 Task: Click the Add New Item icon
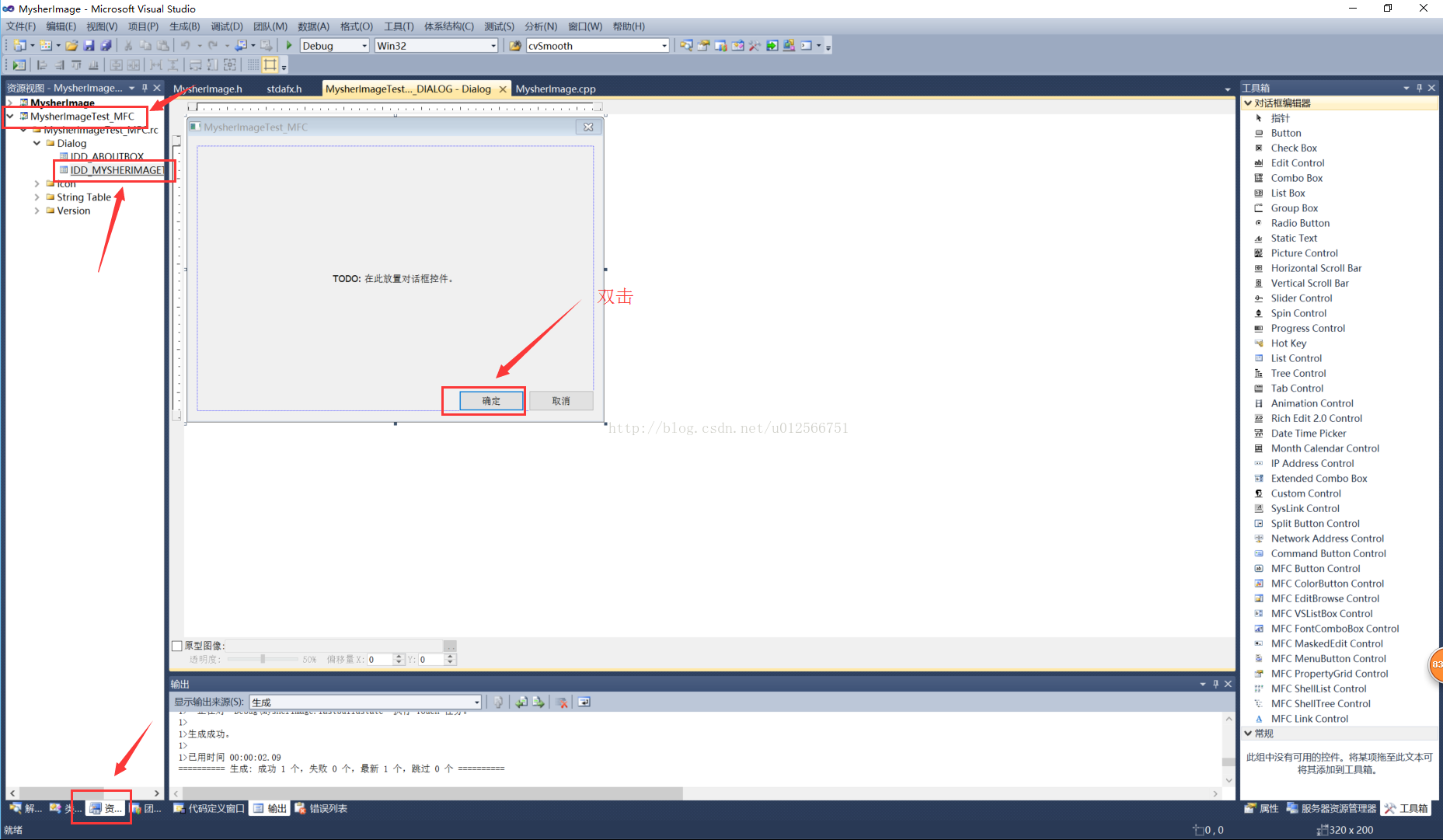(46, 46)
